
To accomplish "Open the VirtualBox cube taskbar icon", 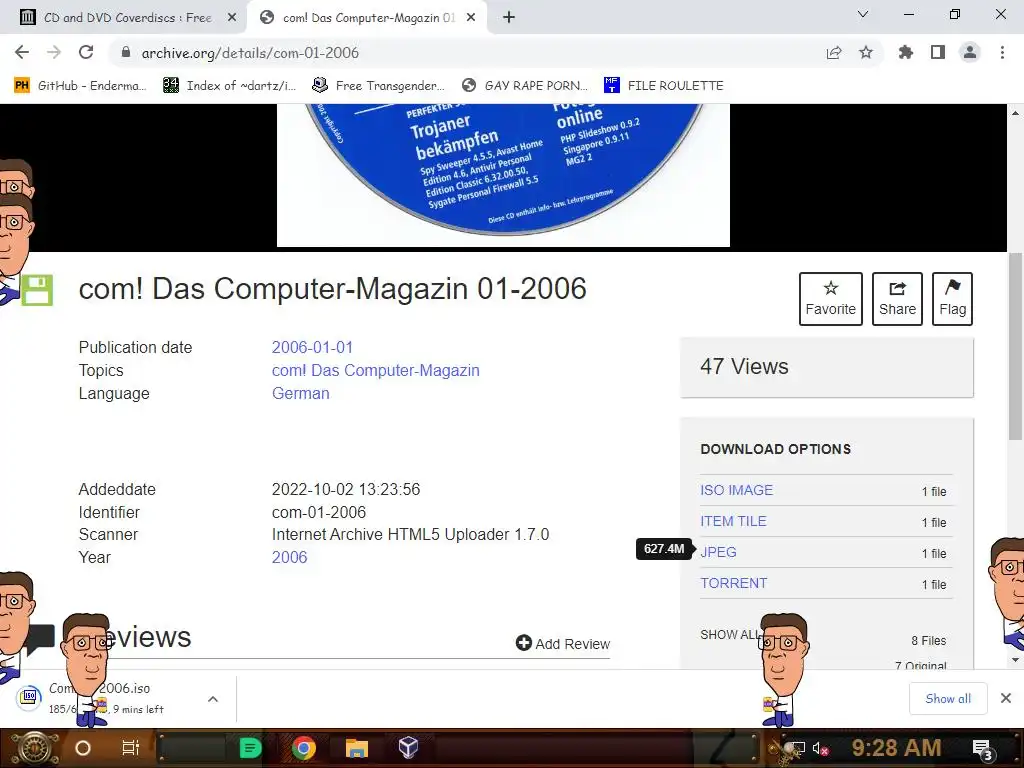I will [x=409, y=748].
